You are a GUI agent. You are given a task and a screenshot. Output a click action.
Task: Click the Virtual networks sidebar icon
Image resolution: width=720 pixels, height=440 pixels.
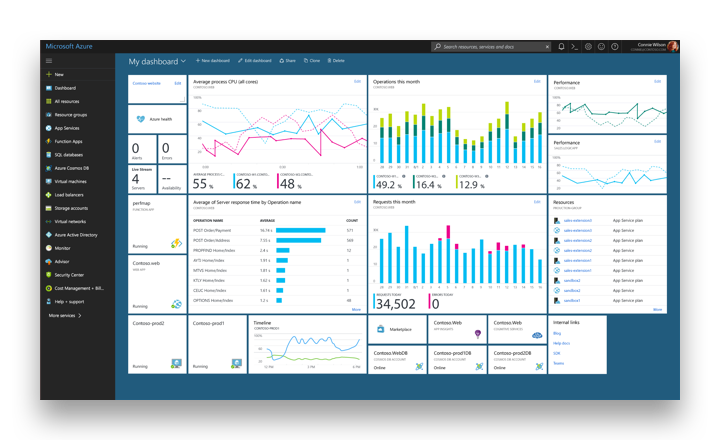coord(49,221)
